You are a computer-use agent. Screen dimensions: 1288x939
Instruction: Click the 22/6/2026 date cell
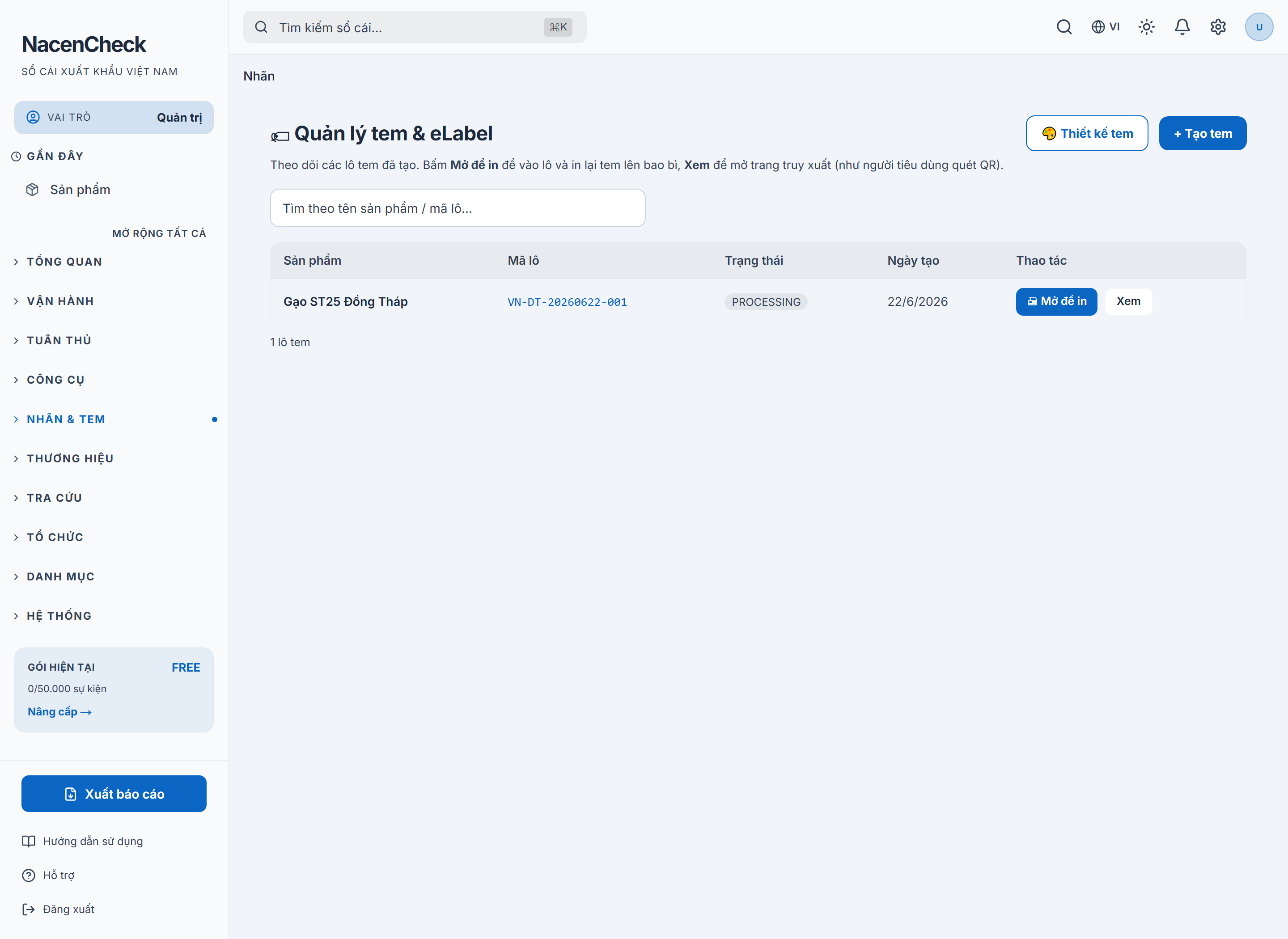coord(917,302)
